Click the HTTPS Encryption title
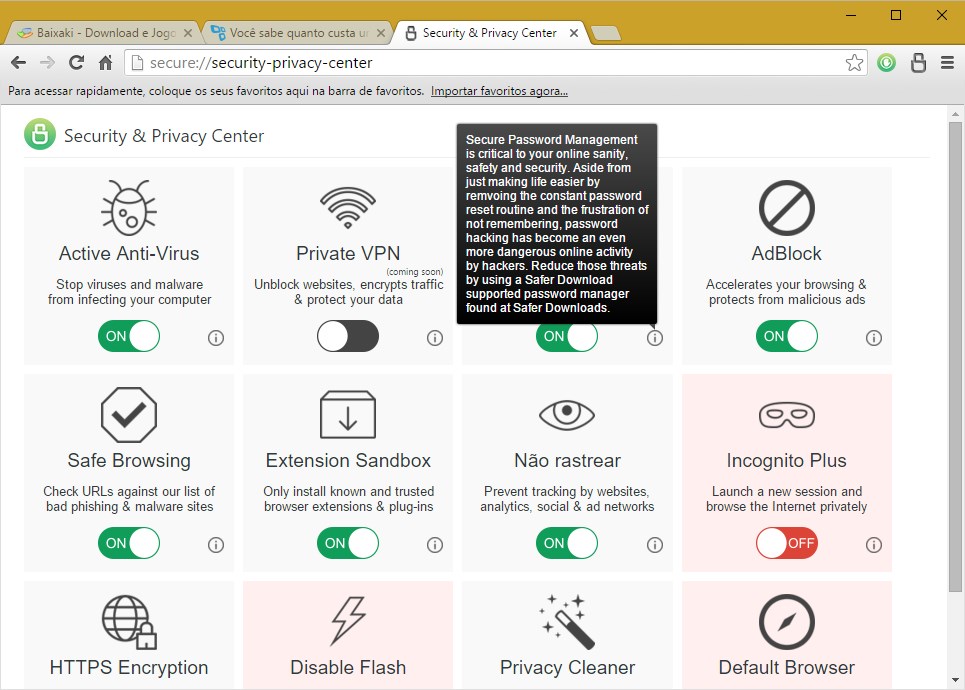The width and height of the screenshot is (965, 690). pyautogui.click(x=129, y=667)
